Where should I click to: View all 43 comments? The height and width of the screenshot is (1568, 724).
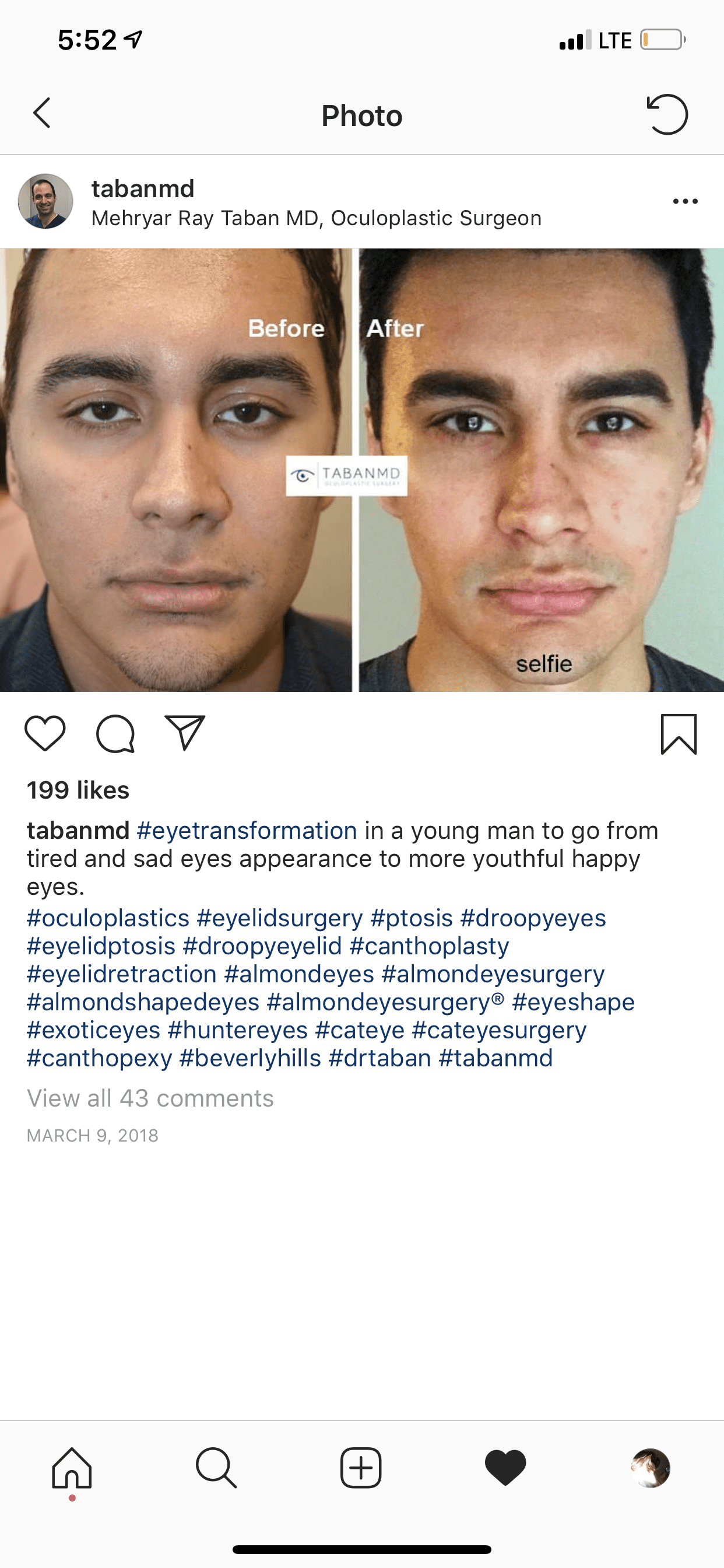pyautogui.click(x=150, y=1098)
